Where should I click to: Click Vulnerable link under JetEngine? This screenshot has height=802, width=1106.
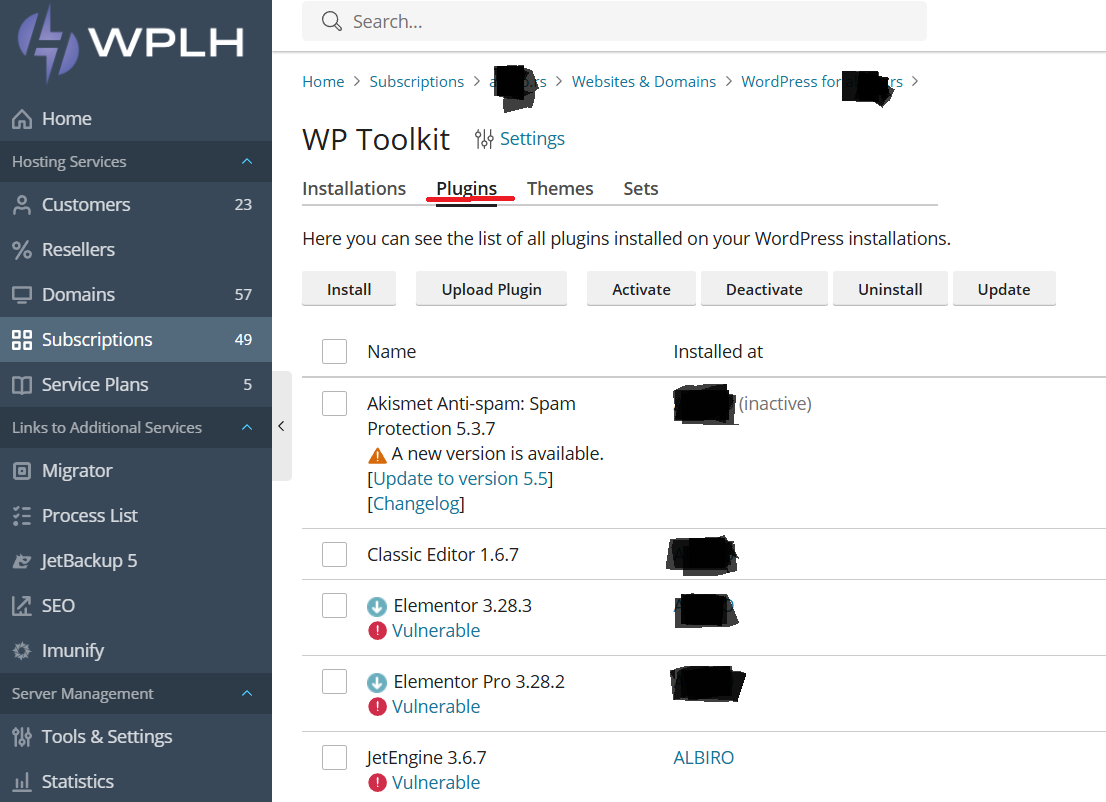[x=436, y=783]
